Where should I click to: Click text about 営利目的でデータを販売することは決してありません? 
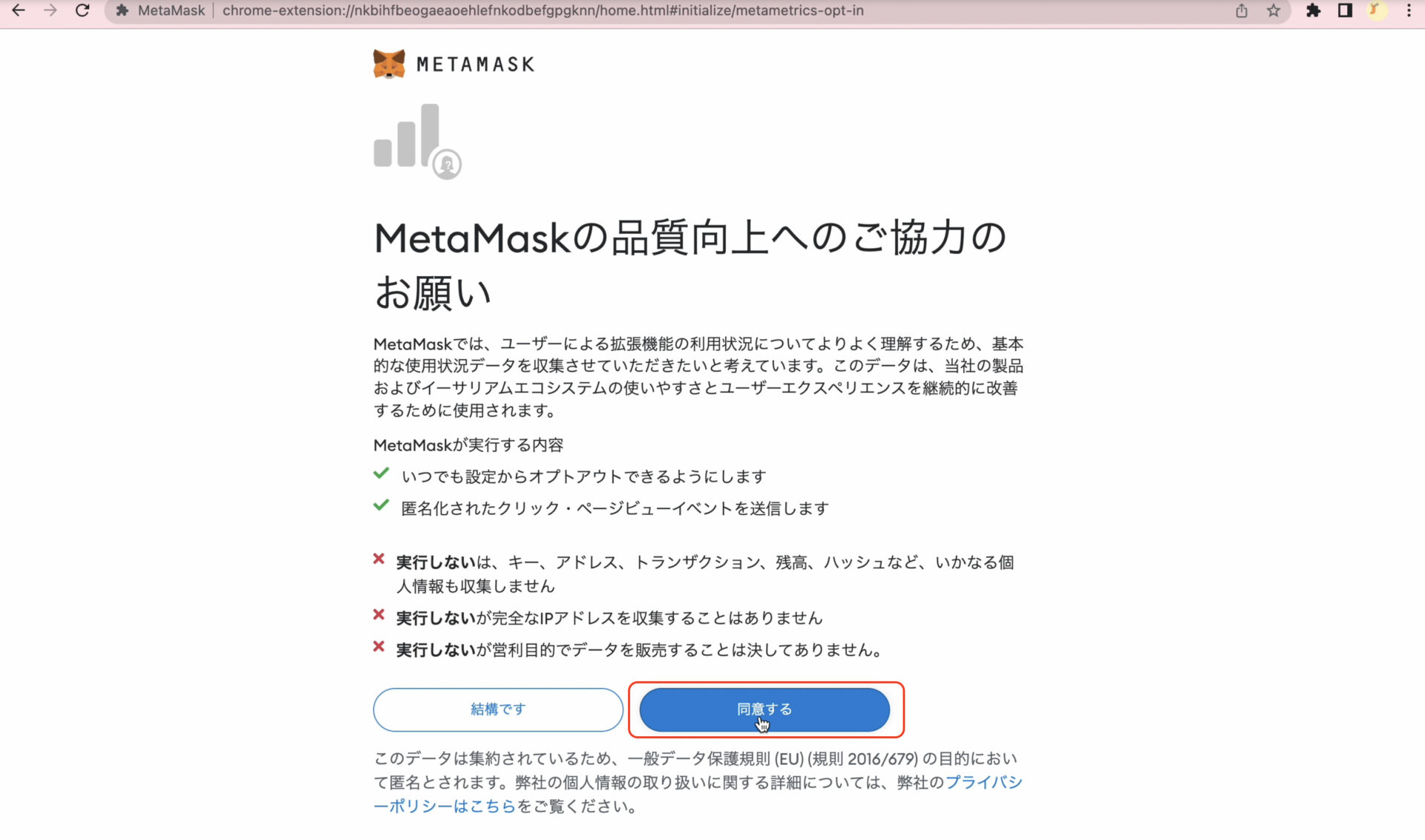click(x=641, y=650)
